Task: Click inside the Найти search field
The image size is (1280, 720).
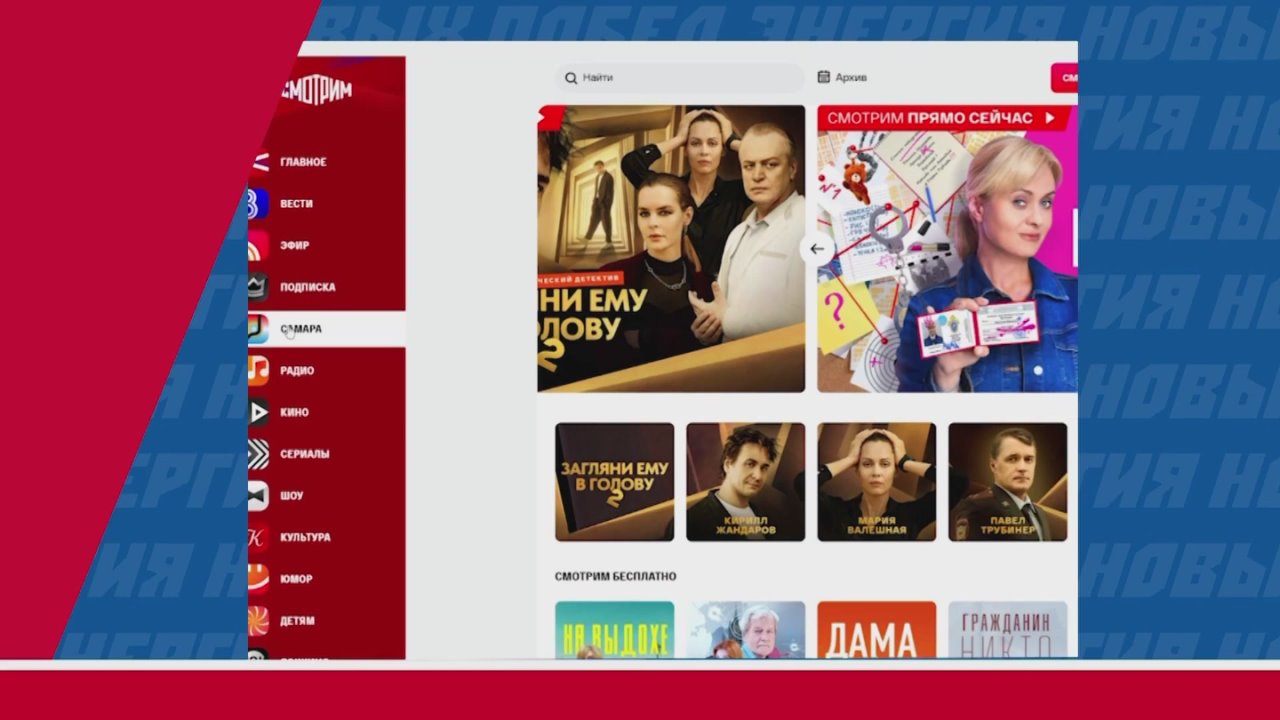Action: click(x=680, y=78)
